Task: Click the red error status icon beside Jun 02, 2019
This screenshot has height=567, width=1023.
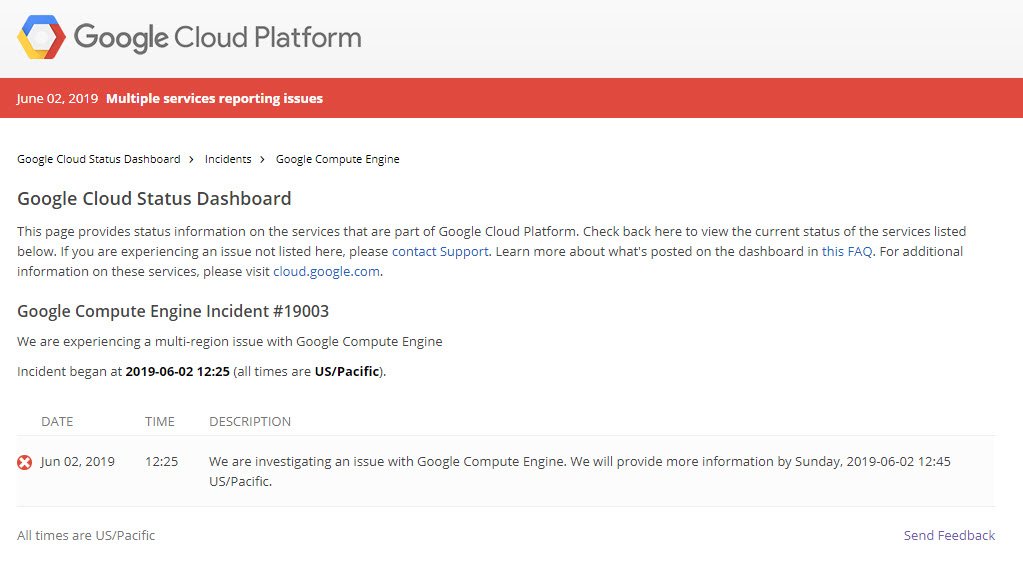Action: [x=24, y=463]
